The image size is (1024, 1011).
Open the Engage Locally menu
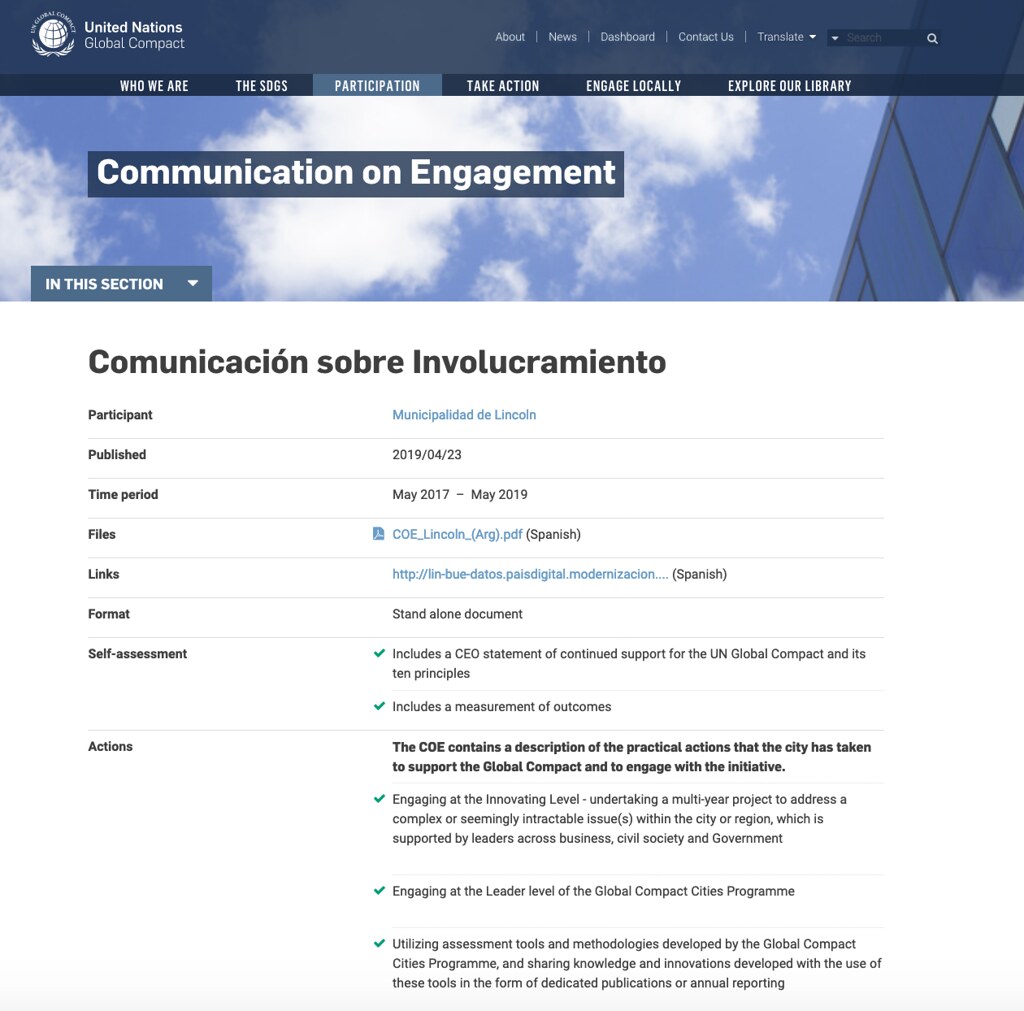(x=633, y=86)
